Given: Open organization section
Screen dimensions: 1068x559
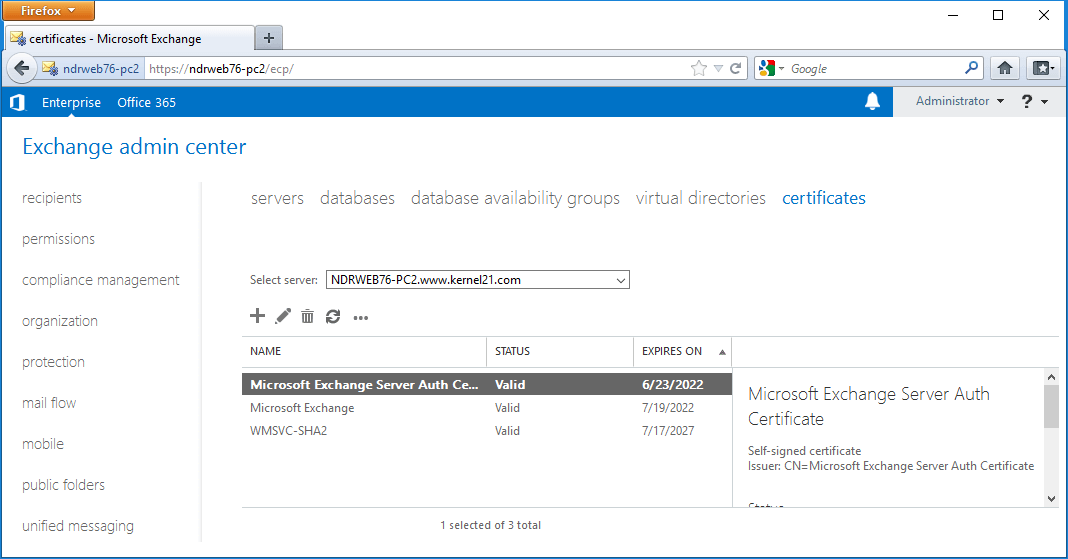Looking at the screenshot, I should [60, 321].
